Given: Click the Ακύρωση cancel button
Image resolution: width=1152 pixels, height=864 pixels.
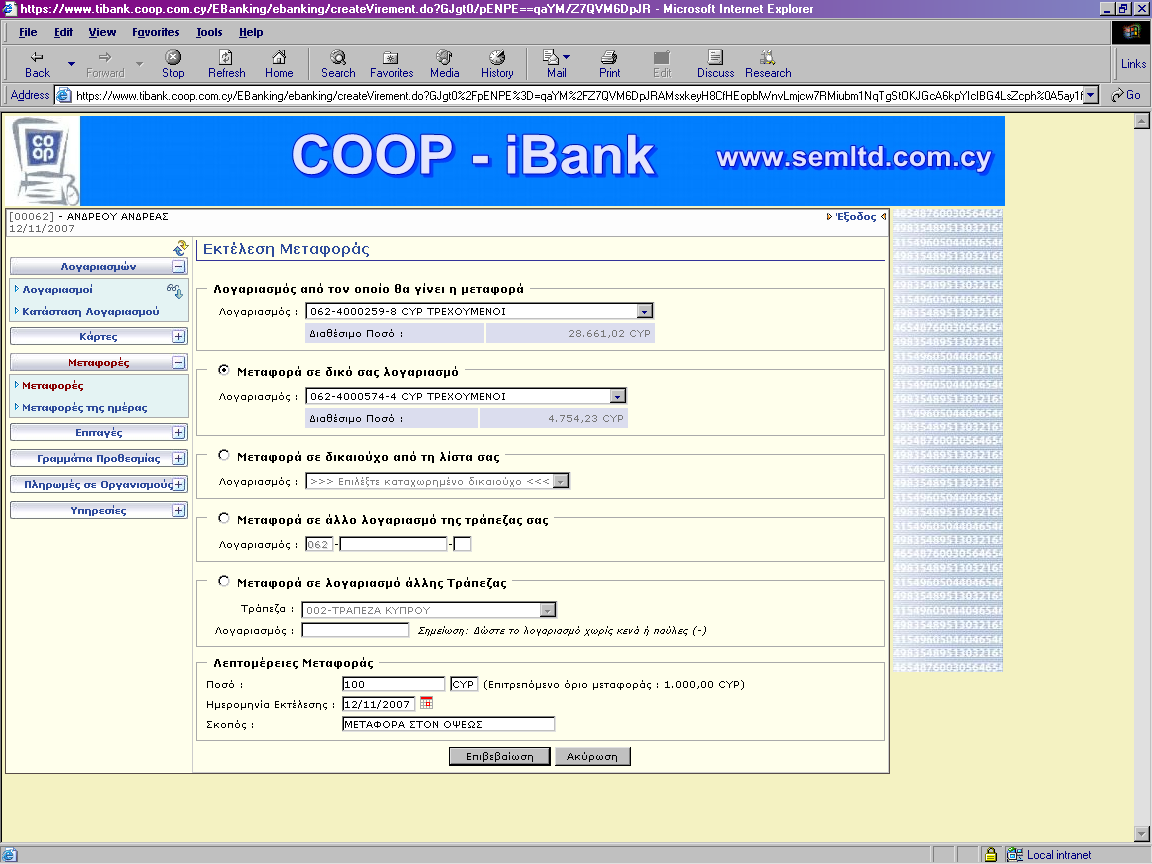Looking at the screenshot, I should coord(592,757).
